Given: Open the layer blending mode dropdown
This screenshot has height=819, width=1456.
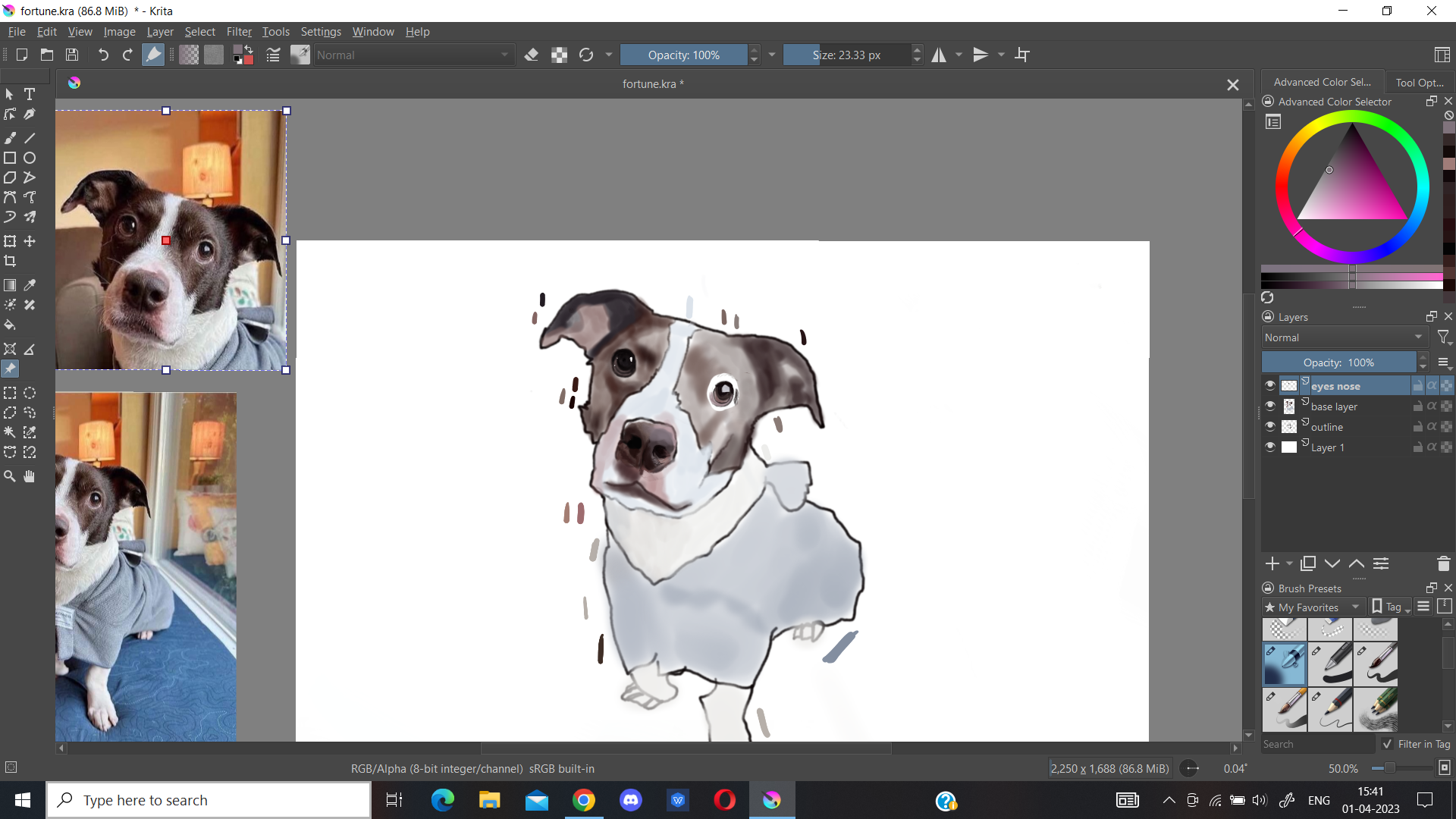Looking at the screenshot, I should pyautogui.click(x=1344, y=337).
